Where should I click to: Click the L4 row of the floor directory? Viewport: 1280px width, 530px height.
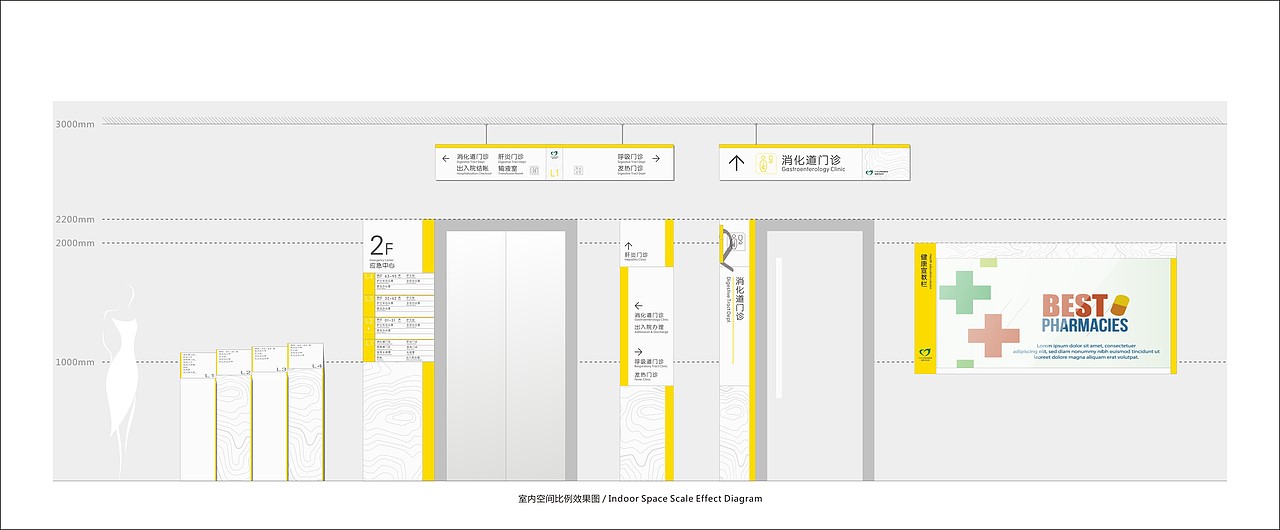[x=399, y=283]
